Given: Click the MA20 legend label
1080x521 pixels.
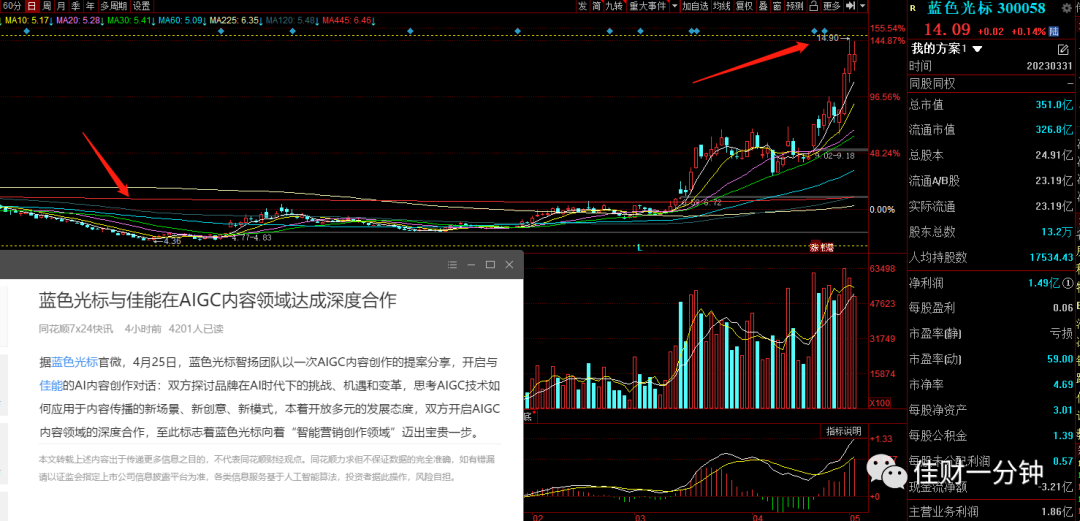Looking at the screenshot, I should click(x=79, y=21).
